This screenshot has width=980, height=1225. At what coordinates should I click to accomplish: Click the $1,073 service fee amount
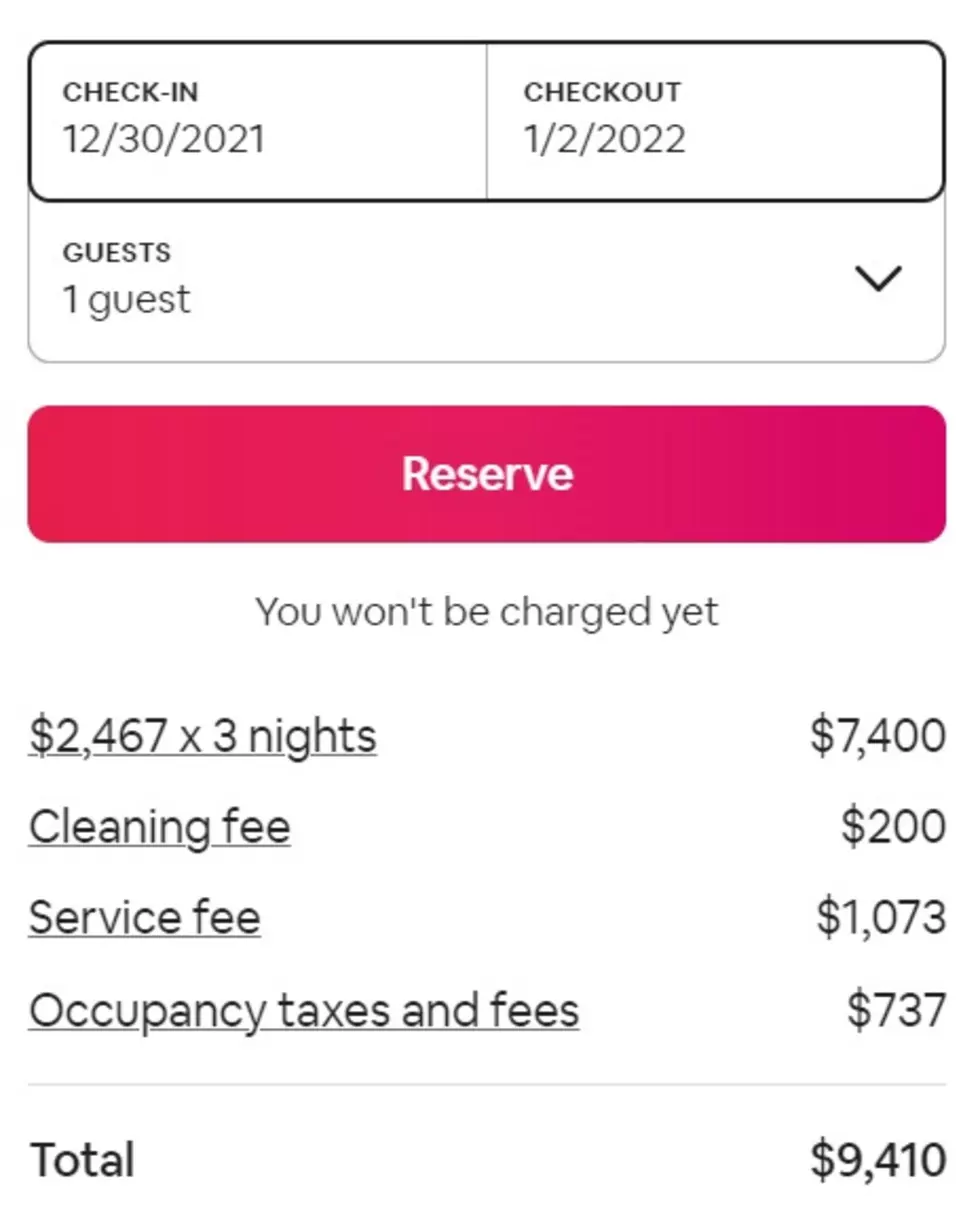(881, 918)
